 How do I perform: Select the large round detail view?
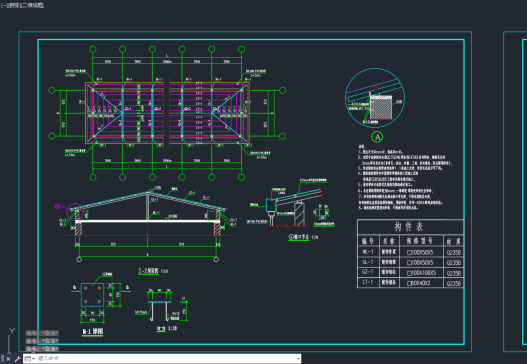(375, 98)
